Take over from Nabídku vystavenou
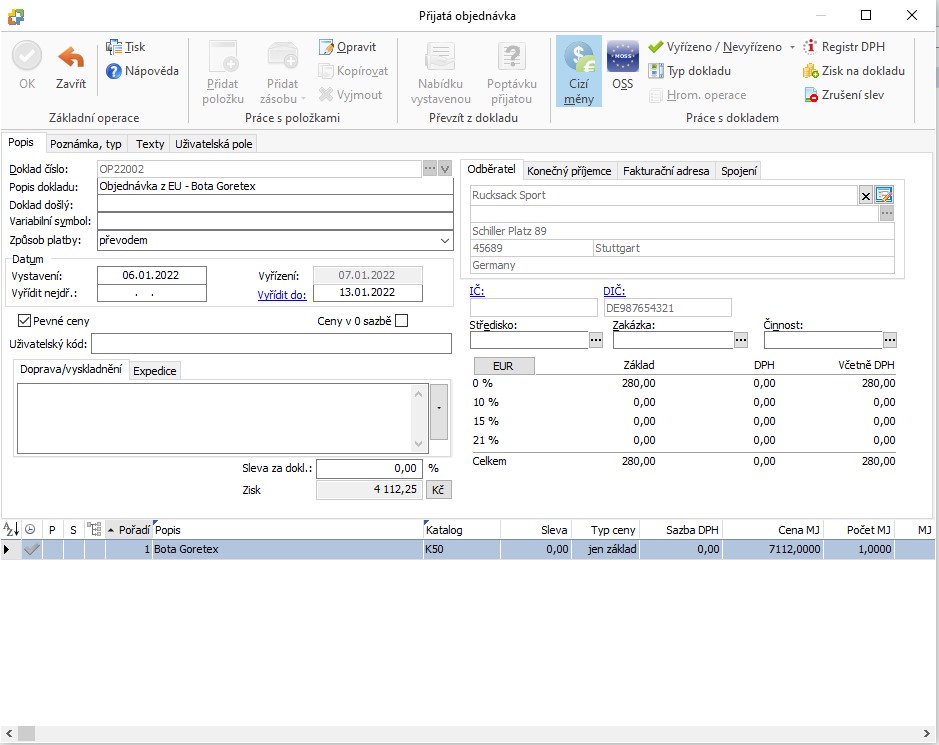Viewport: 939px width, 745px height. click(x=440, y=73)
